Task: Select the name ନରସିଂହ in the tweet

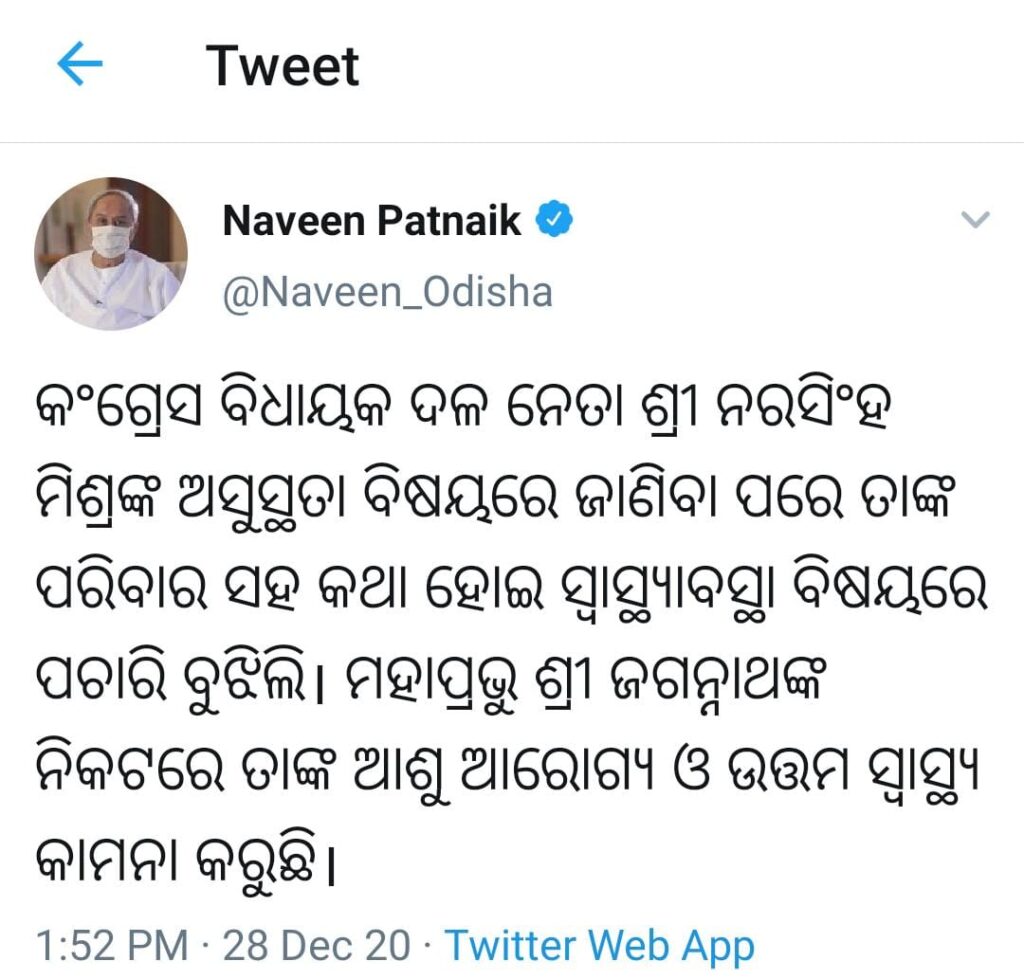Action: tap(804, 408)
